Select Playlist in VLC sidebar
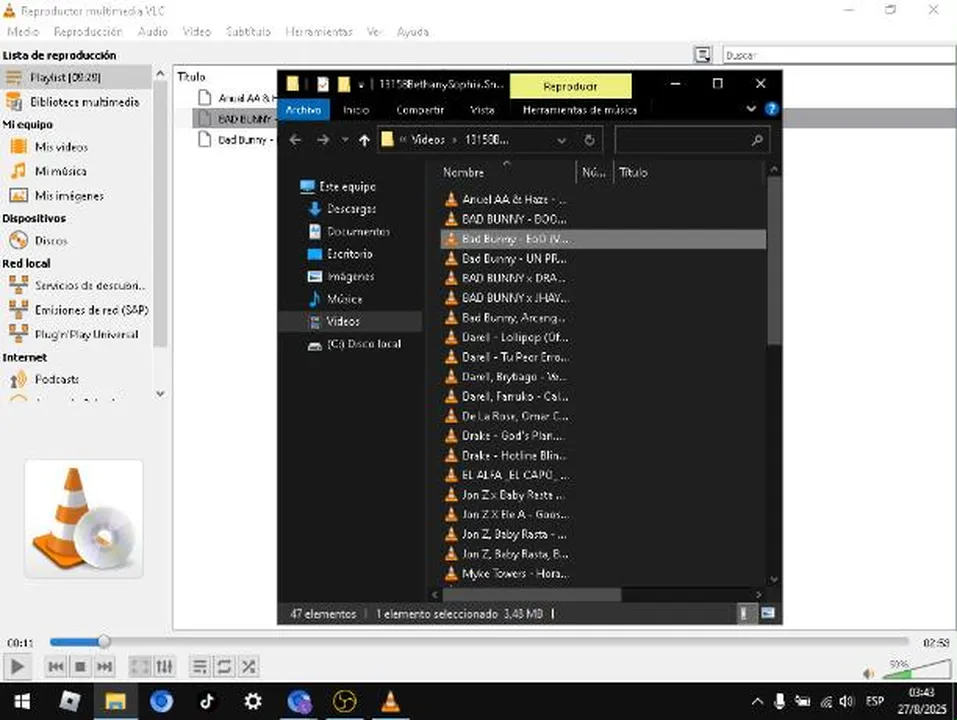 tap(76, 77)
